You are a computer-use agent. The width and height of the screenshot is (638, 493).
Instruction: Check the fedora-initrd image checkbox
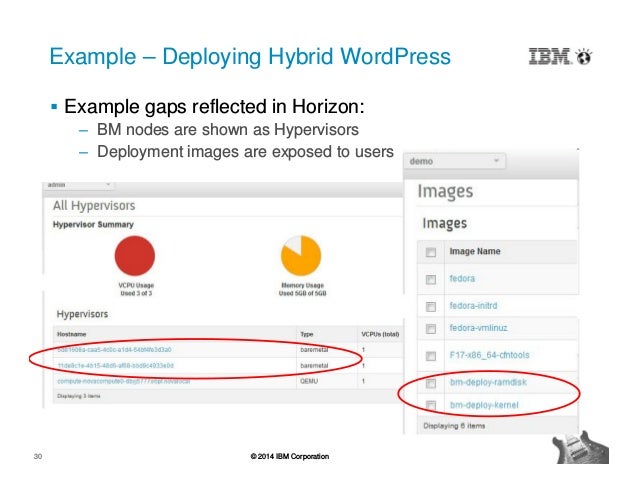click(430, 306)
